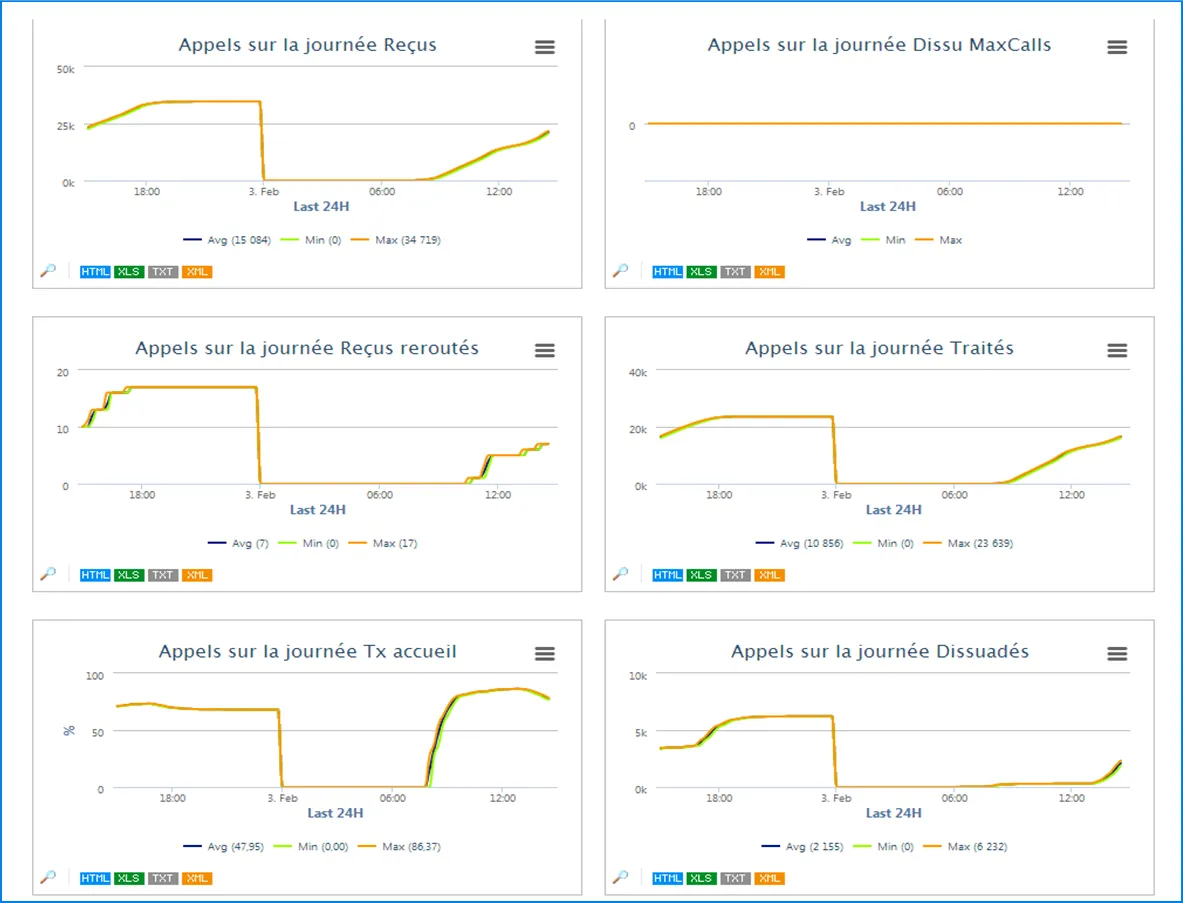Export Dissuadés chart as XML

tap(769, 878)
